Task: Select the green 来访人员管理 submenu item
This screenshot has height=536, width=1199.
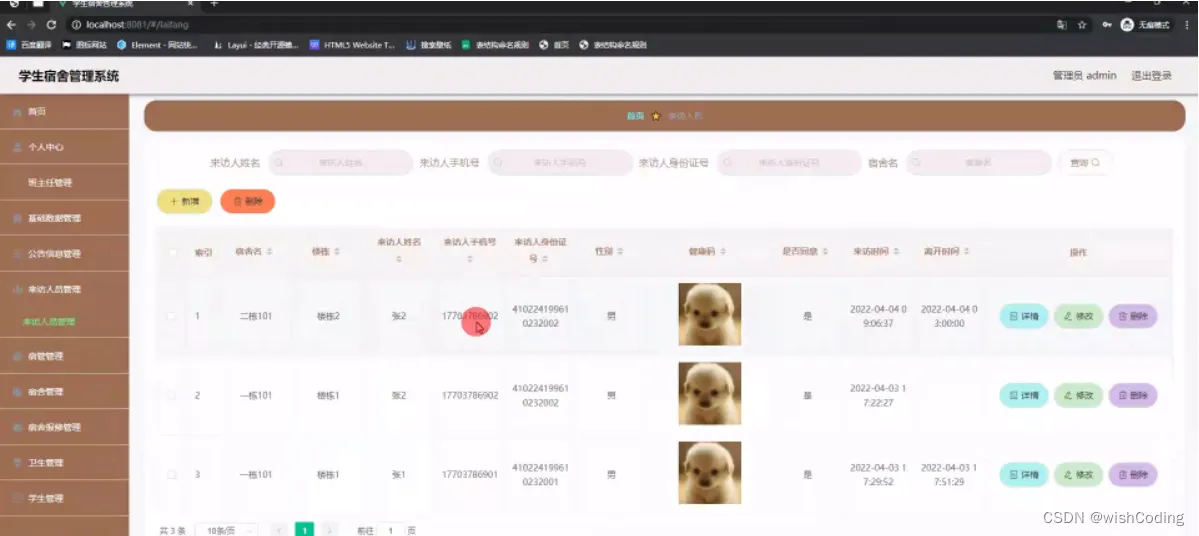Action: pyautogui.click(x=49, y=322)
